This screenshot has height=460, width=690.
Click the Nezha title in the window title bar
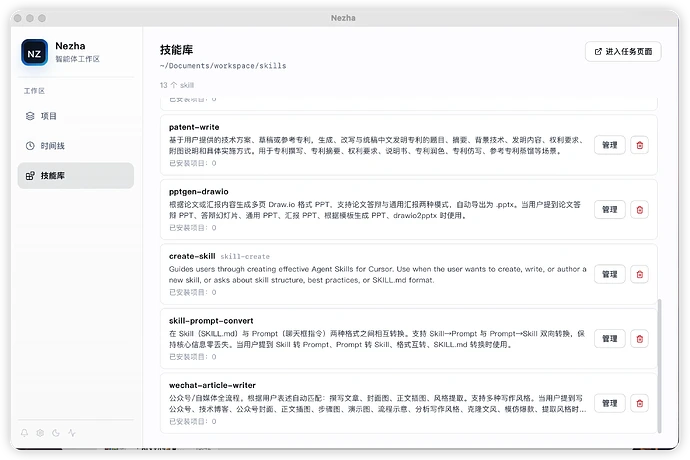[343, 18]
